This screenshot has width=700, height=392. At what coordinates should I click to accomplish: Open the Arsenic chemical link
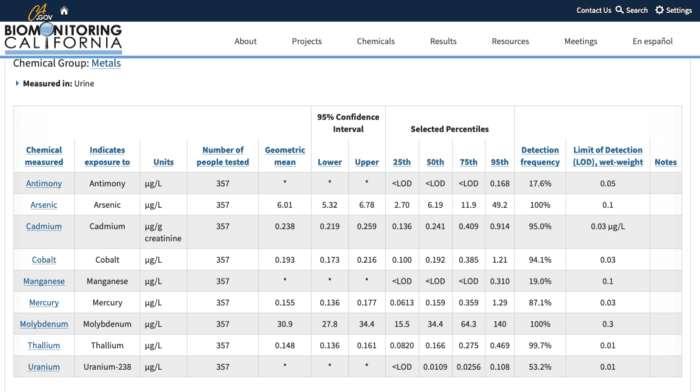(44, 205)
